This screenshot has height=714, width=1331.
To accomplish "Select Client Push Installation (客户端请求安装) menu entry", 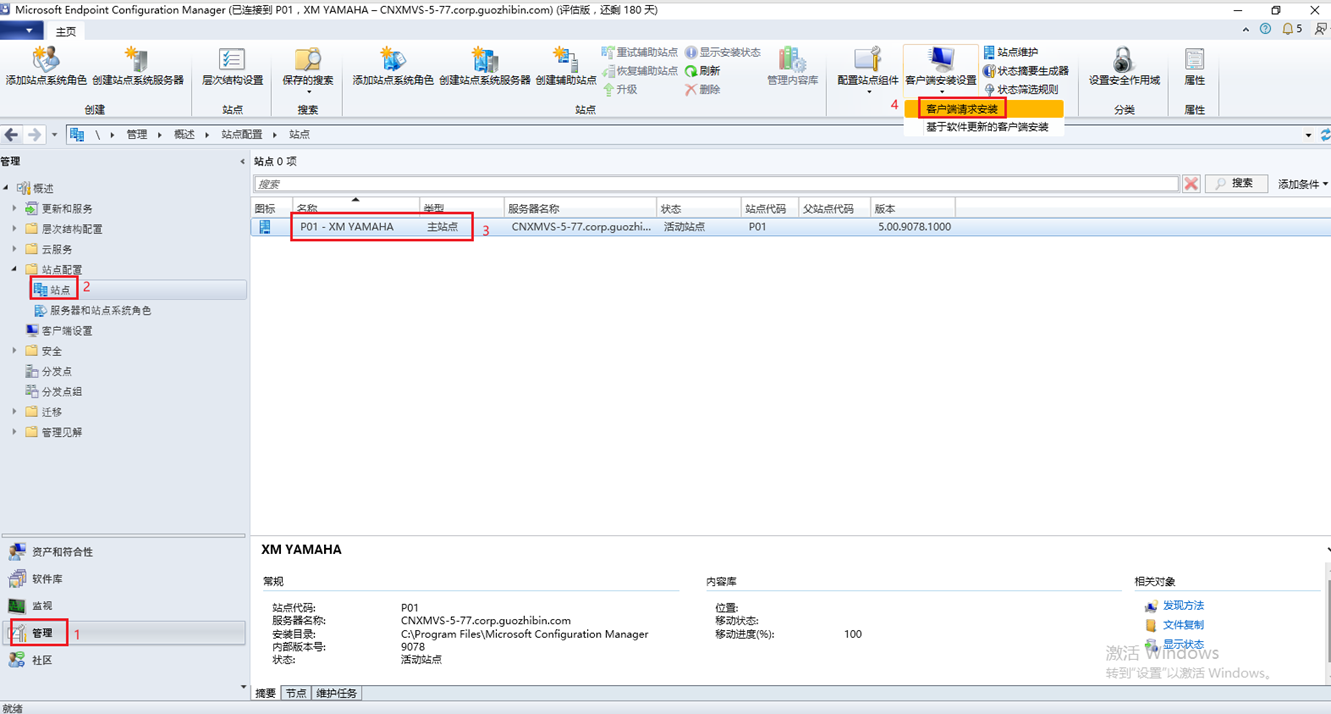I will [x=962, y=108].
